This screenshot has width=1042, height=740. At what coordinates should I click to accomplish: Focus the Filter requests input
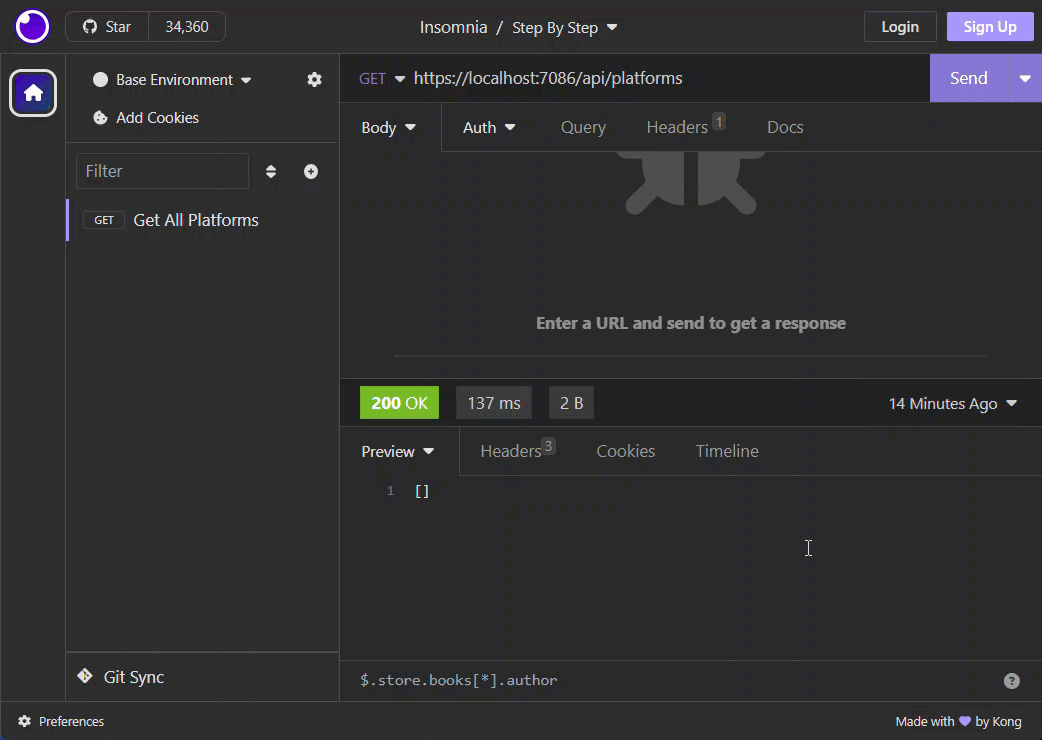[162, 171]
